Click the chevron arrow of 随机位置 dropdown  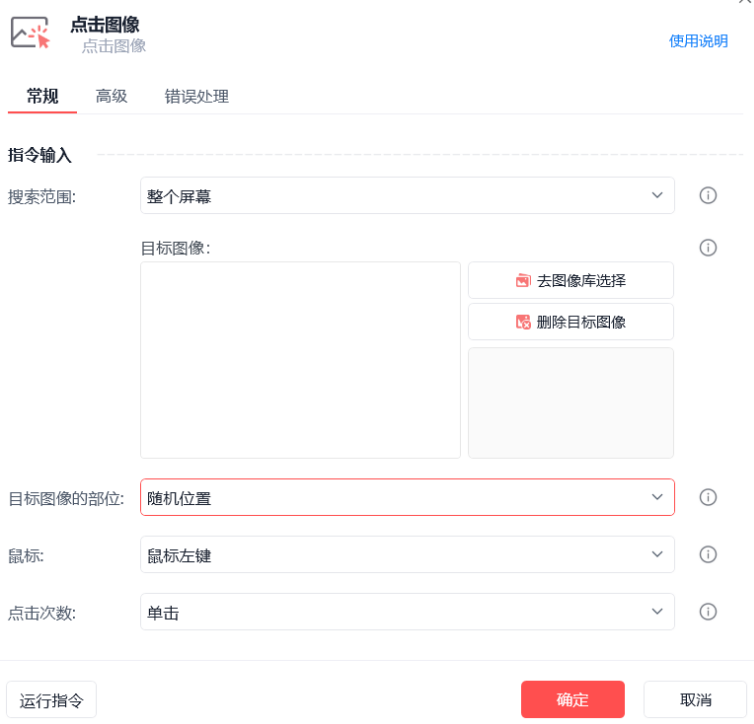(657, 497)
